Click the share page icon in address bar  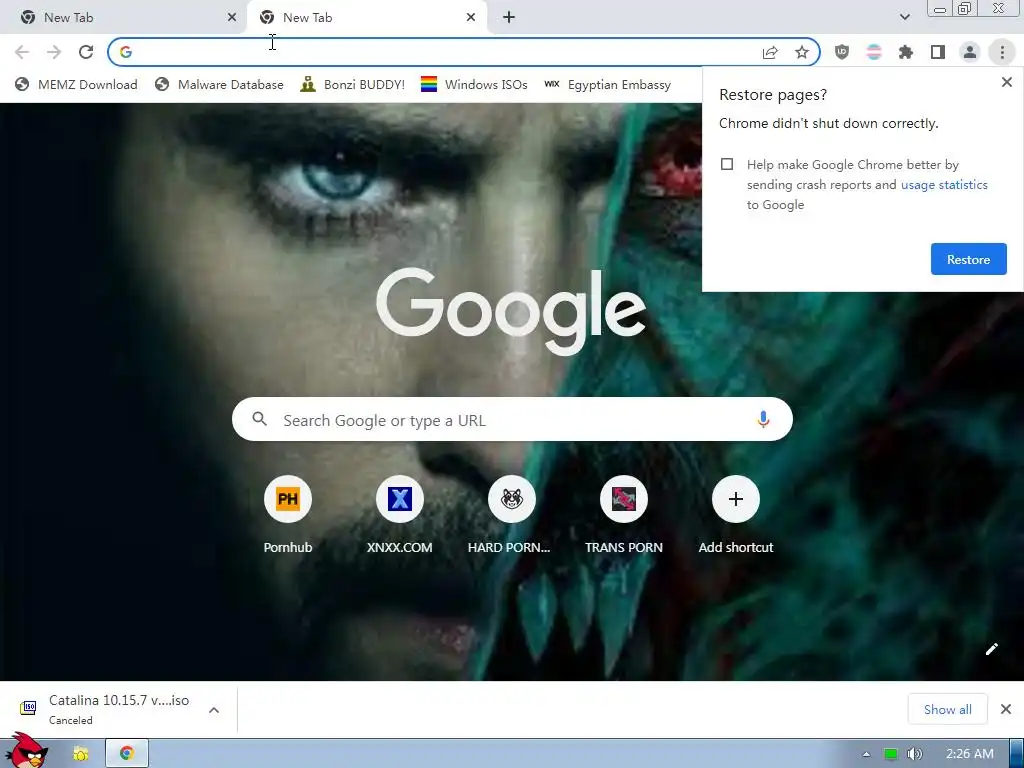tap(771, 52)
